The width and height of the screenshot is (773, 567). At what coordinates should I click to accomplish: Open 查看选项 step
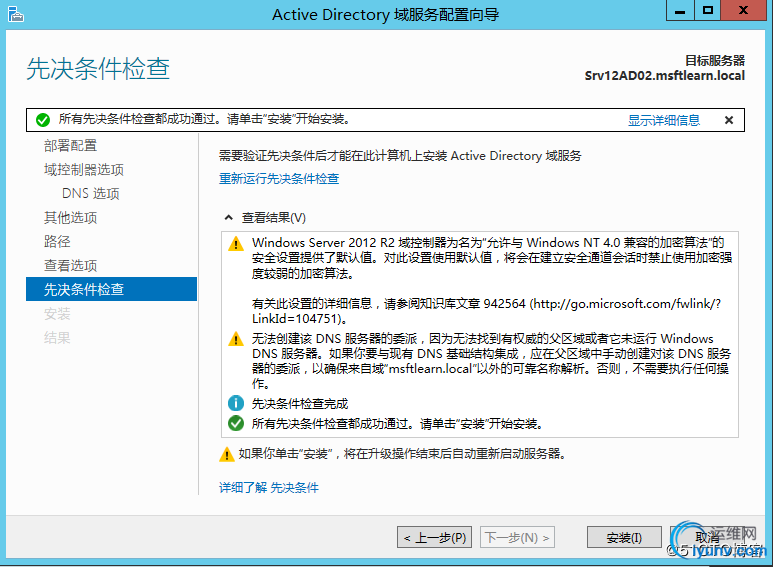(70, 265)
